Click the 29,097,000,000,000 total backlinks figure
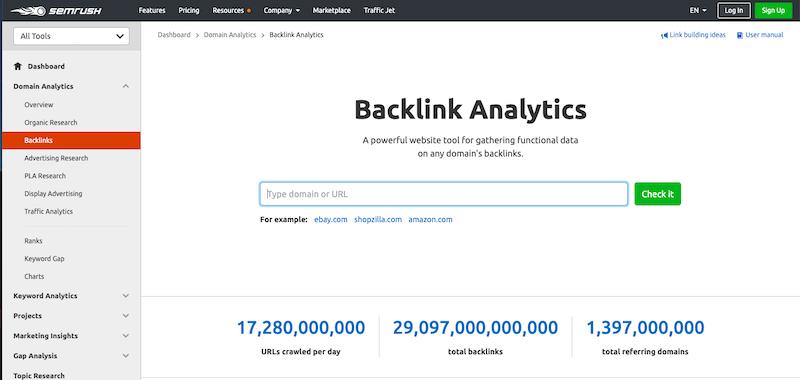Image resolution: width=800 pixels, height=380 pixels. 476,328
